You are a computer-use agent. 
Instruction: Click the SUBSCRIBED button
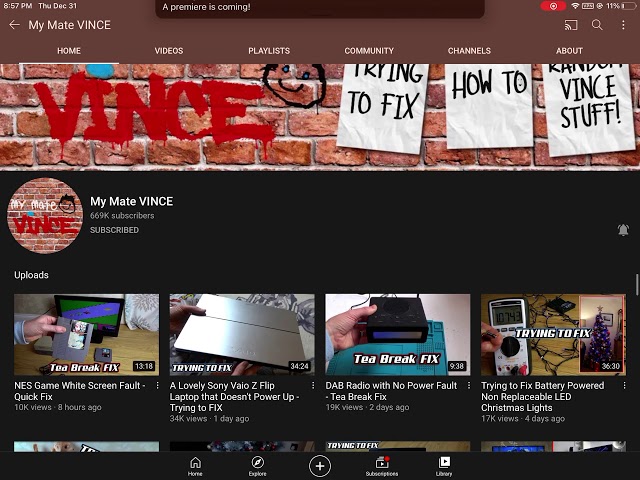point(114,230)
